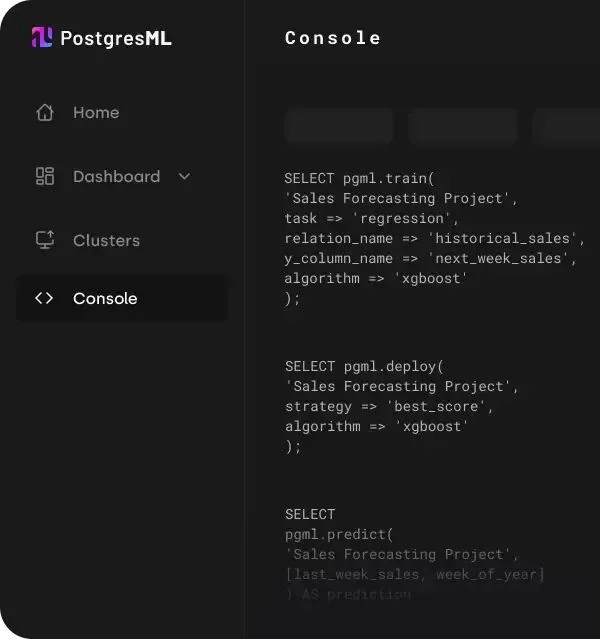Click the SELECT pgml.deploy( line

point(364,366)
